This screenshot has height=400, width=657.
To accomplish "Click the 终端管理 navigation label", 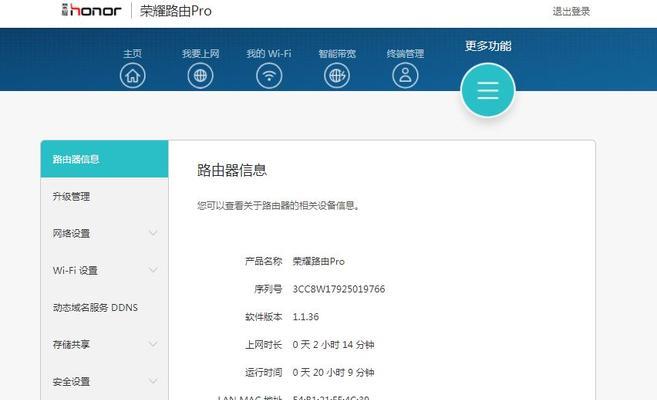I will click(x=405, y=54).
